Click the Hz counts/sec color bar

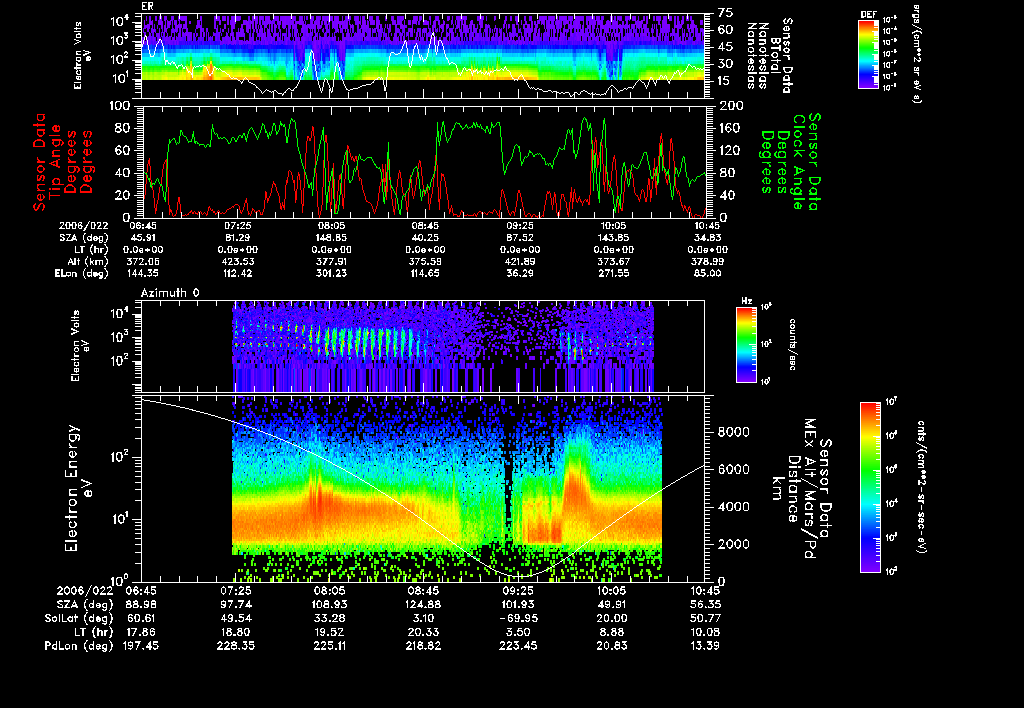(x=746, y=345)
